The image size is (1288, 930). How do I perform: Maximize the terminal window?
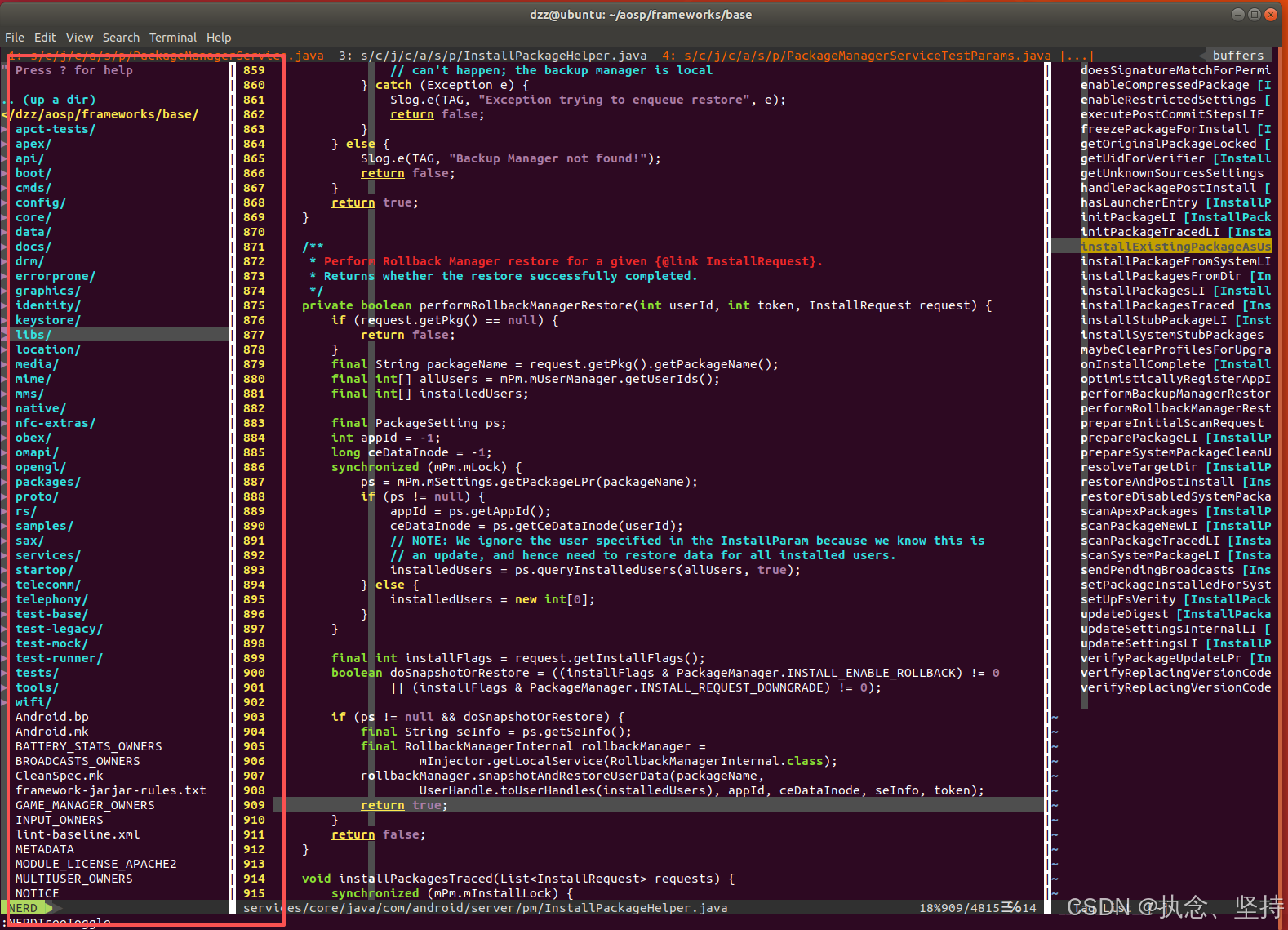click(1255, 14)
